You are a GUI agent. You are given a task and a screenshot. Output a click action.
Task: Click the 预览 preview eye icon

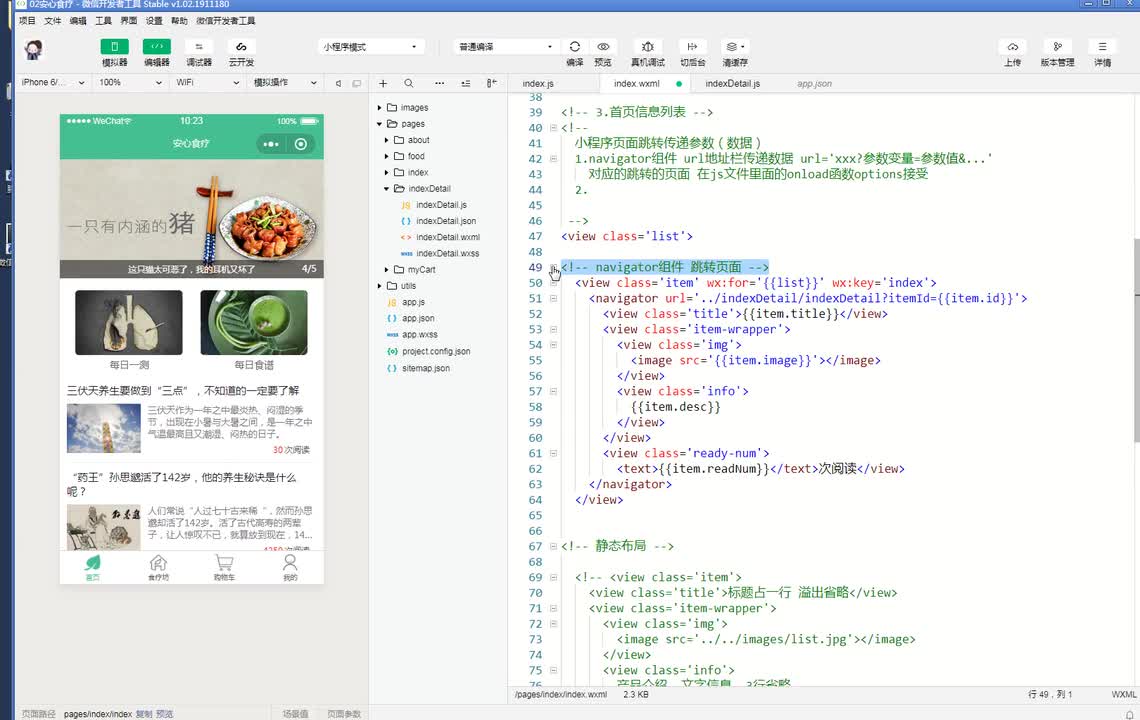[603, 47]
